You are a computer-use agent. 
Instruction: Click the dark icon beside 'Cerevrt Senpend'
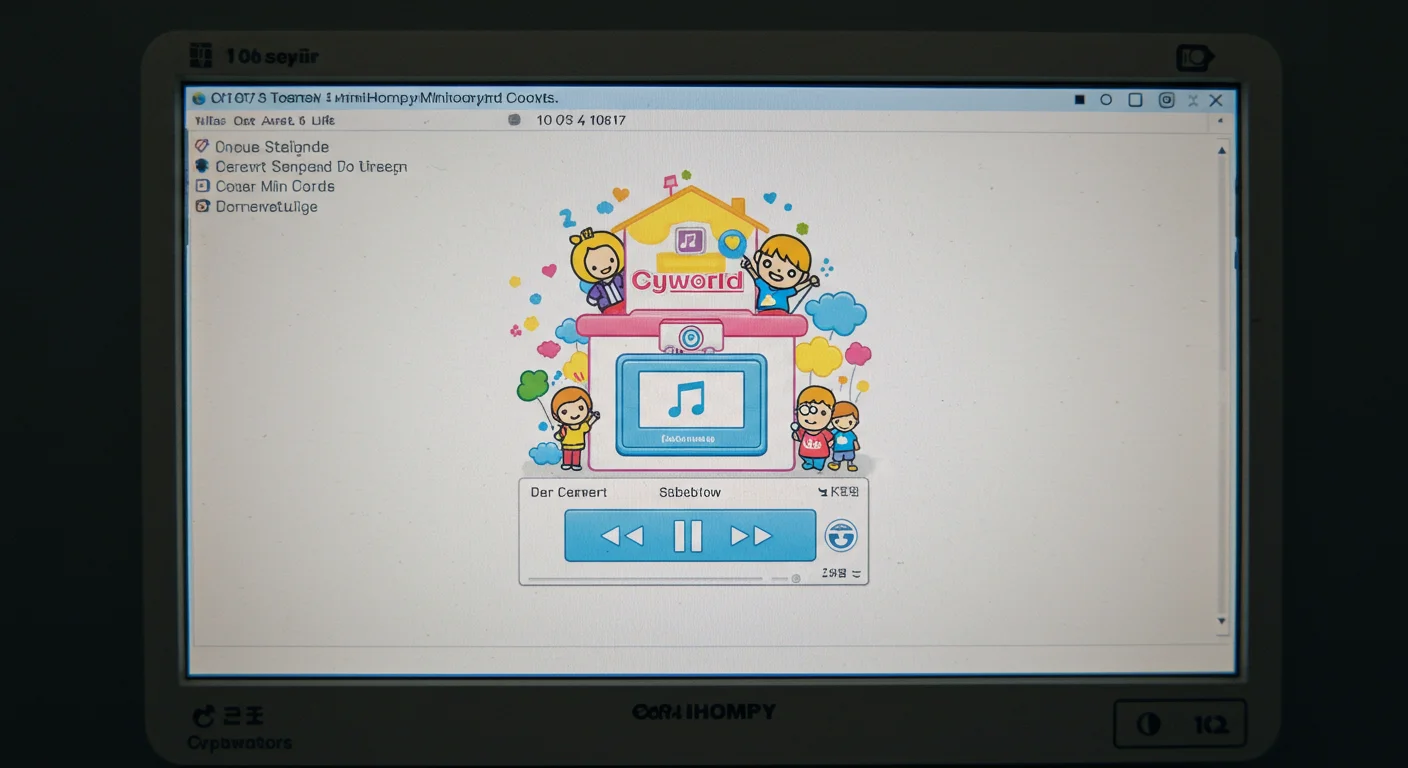[201, 166]
